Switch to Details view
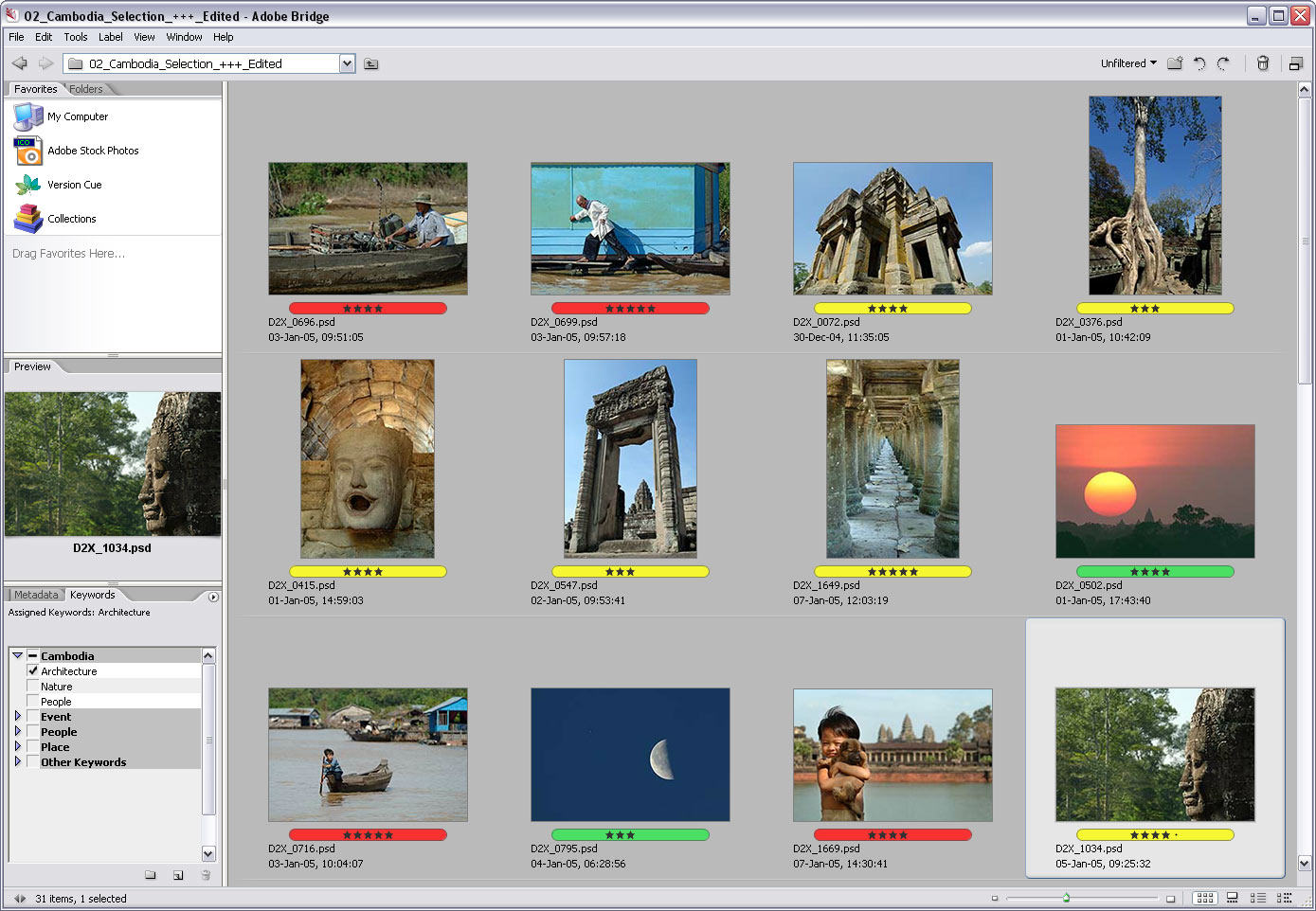Image resolution: width=1316 pixels, height=911 pixels. [x=1258, y=898]
